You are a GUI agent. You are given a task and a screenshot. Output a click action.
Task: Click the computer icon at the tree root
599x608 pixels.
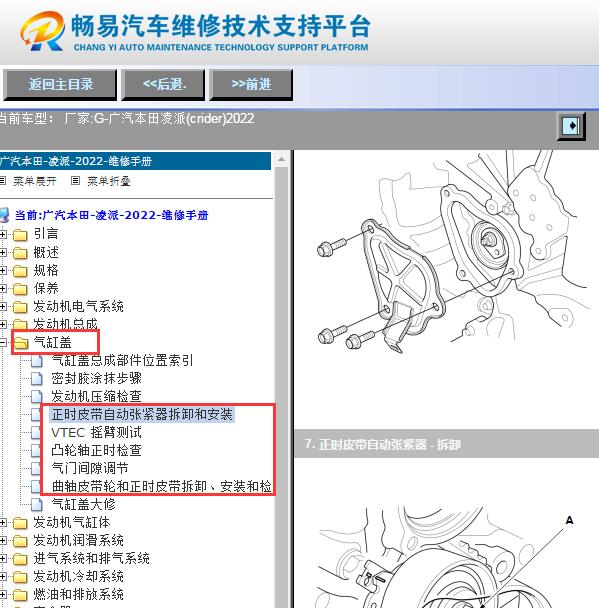tap(4, 214)
